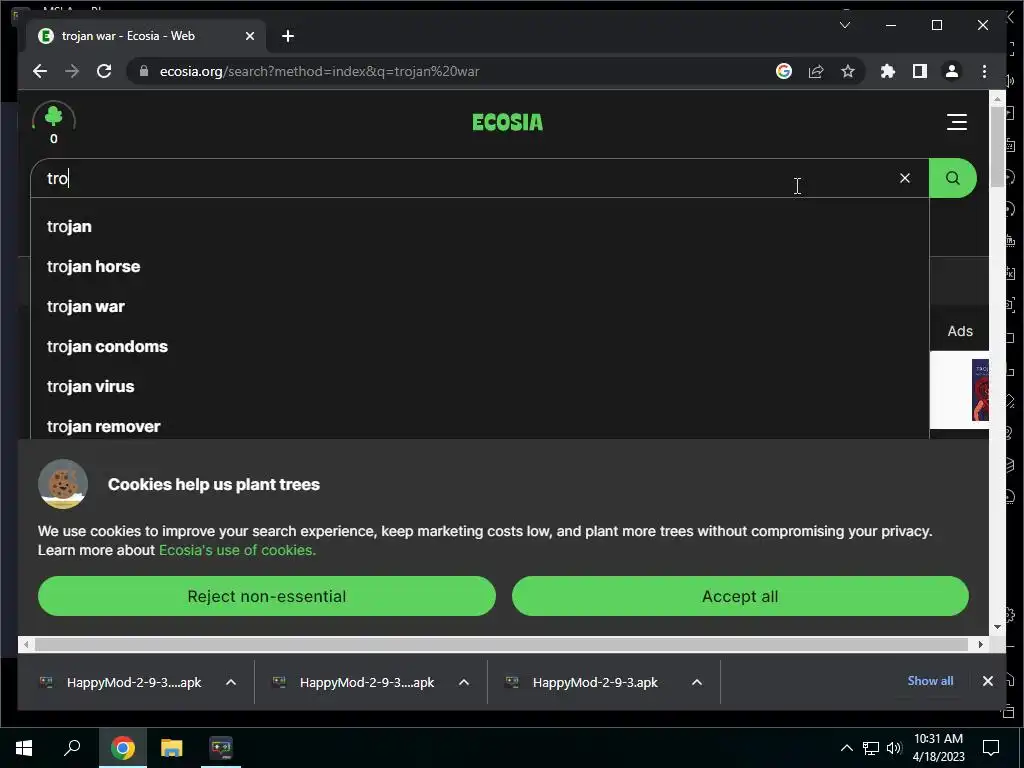Bookmark this page with the star
The image size is (1024, 768).
tap(848, 71)
